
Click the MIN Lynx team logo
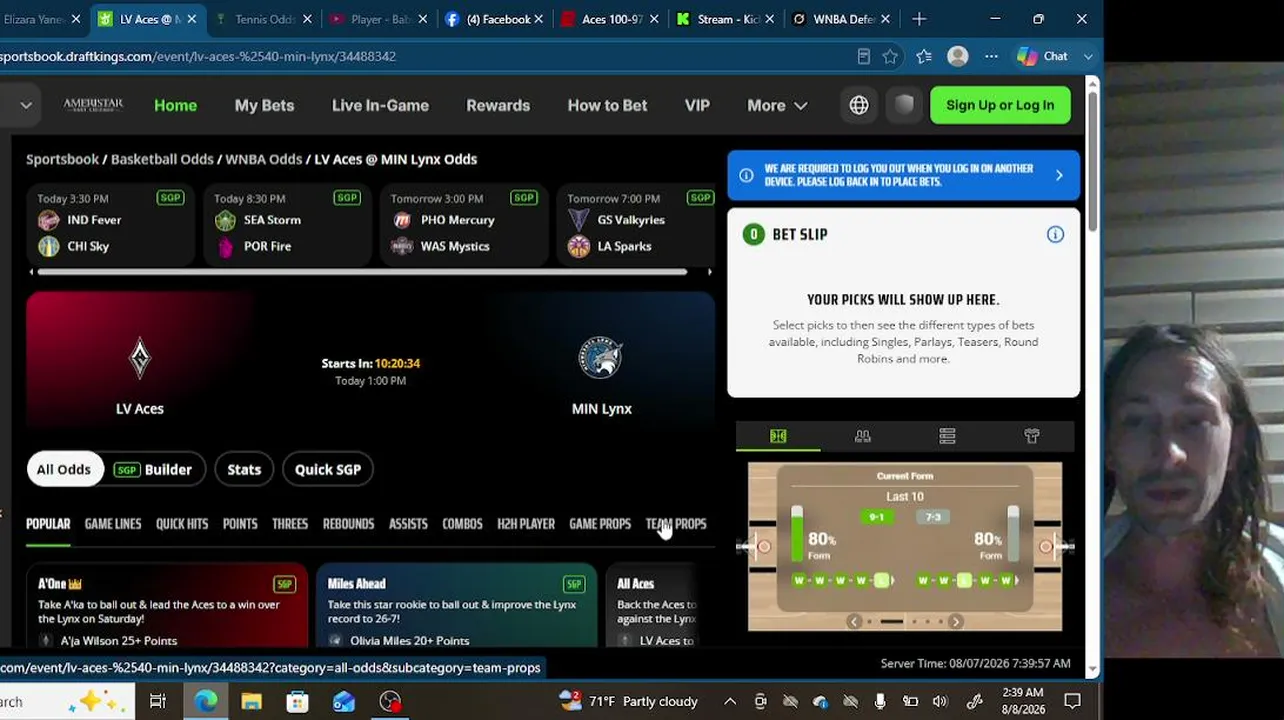pyautogui.click(x=601, y=359)
